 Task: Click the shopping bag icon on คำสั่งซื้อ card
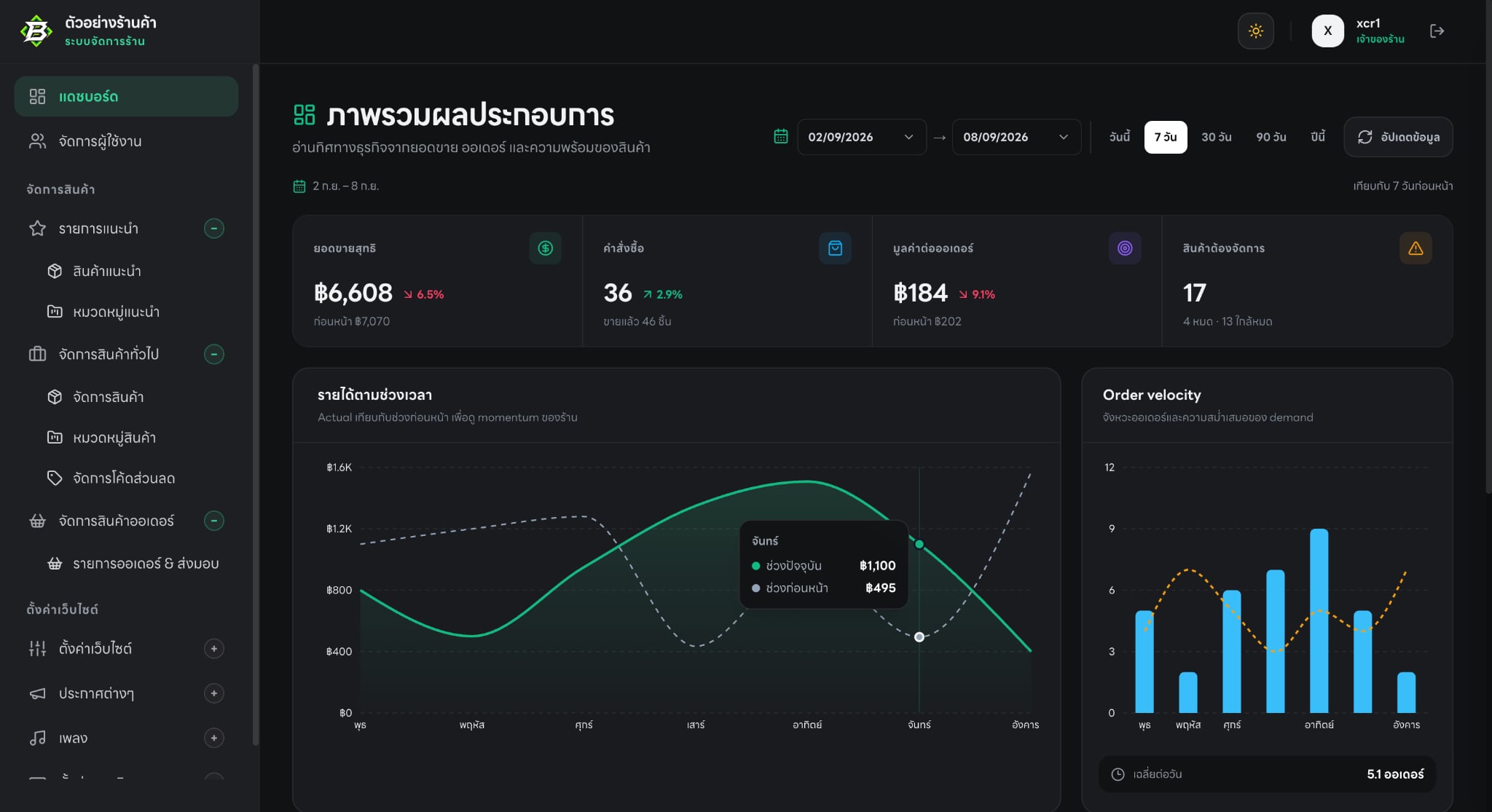point(835,248)
